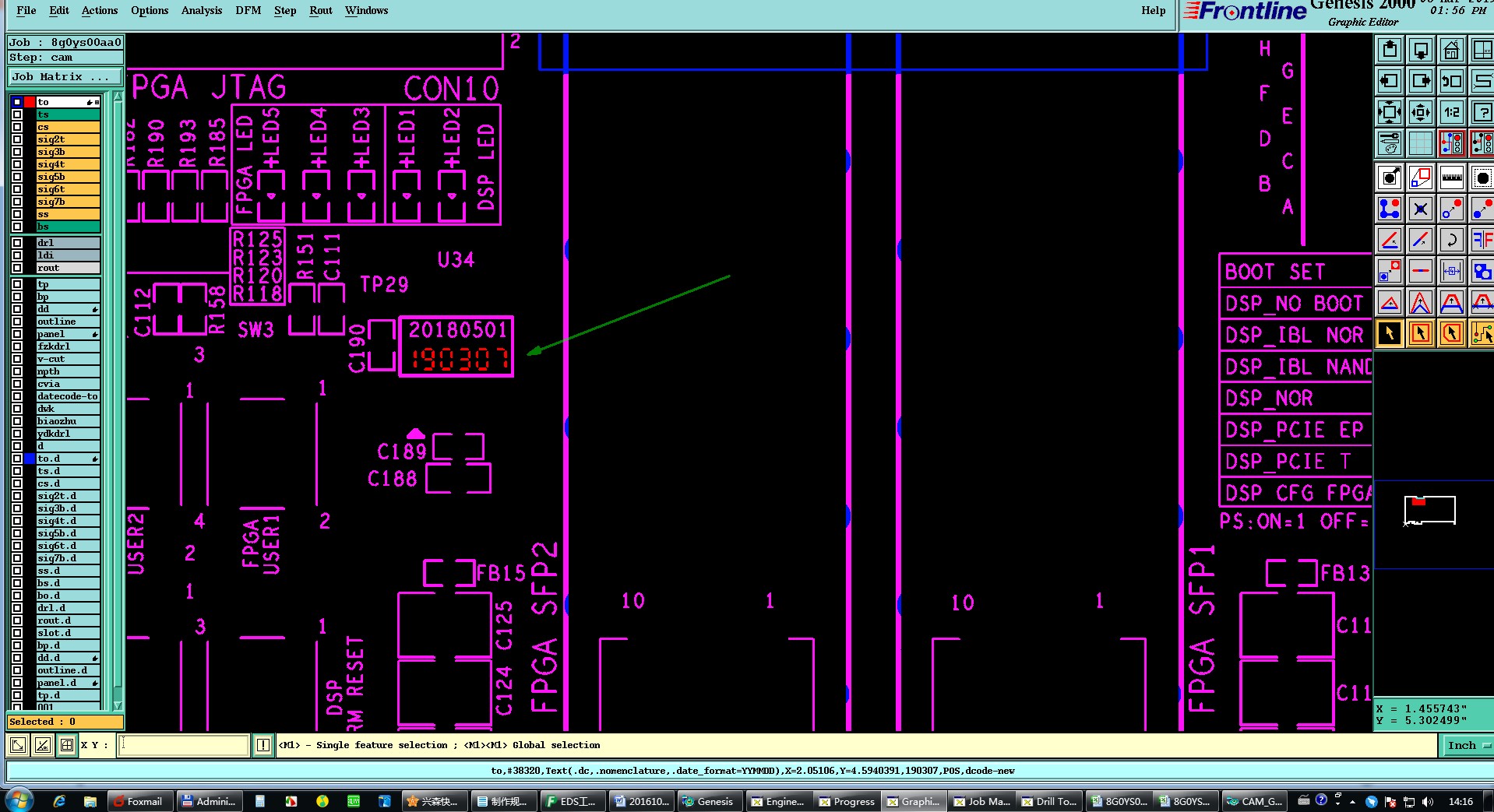Click the pan down view icon
The height and width of the screenshot is (812, 1494).
tap(1421, 51)
